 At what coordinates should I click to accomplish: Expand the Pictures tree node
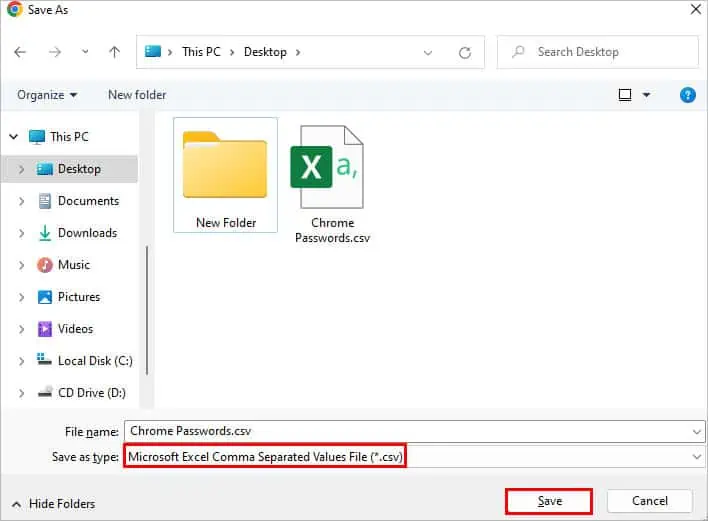21,297
